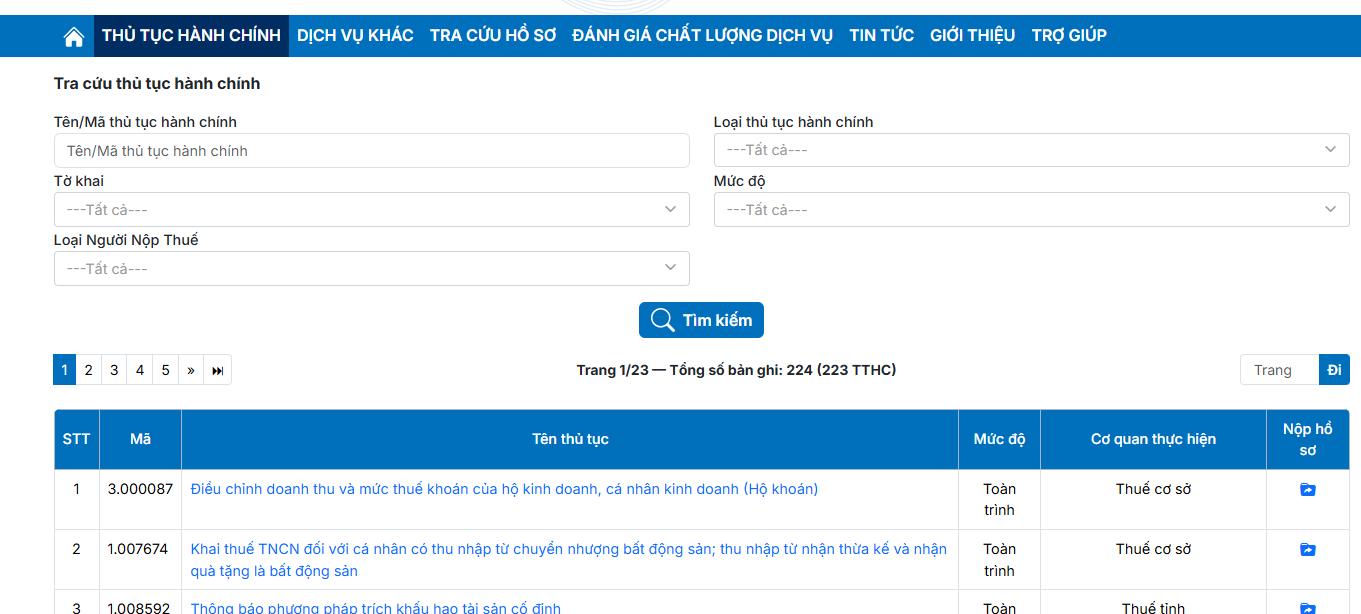Go to next page arrow
This screenshot has width=1361, height=614.
tap(190, 370)
